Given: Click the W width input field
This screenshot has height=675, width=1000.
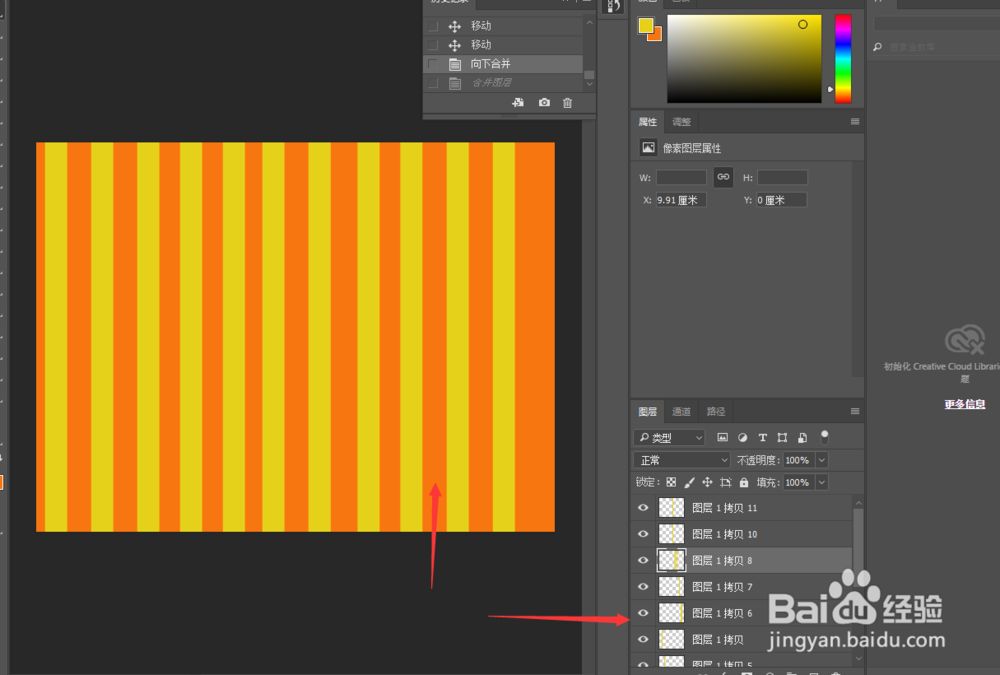Looking at the screenshot, I should (x=681, y=177).
